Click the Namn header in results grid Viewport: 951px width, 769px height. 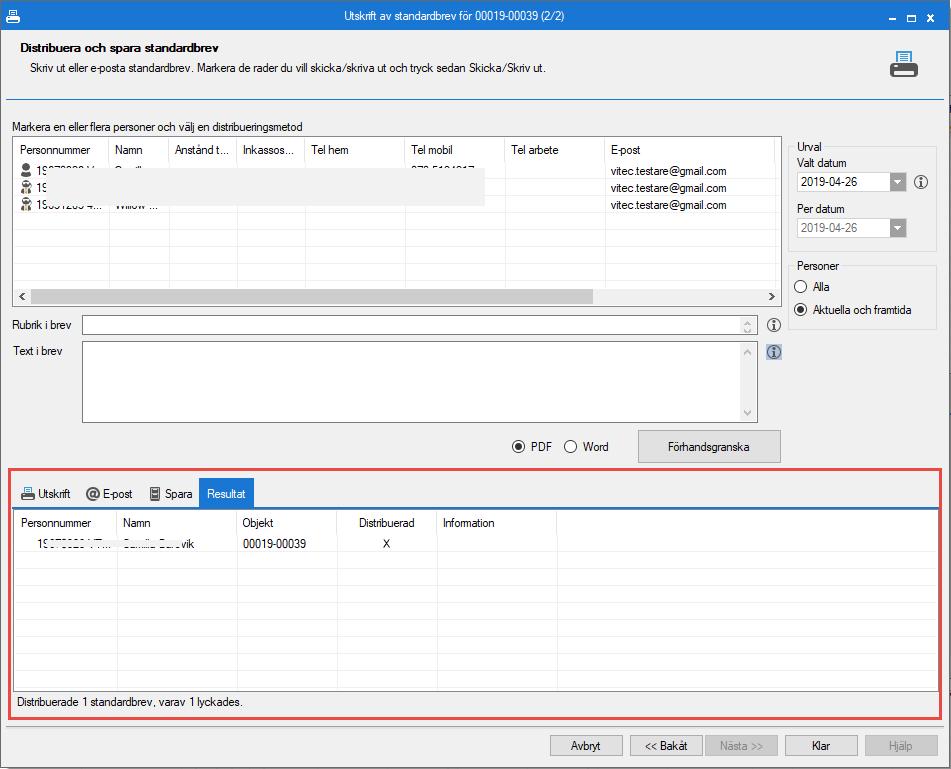(x=136, y=523)
